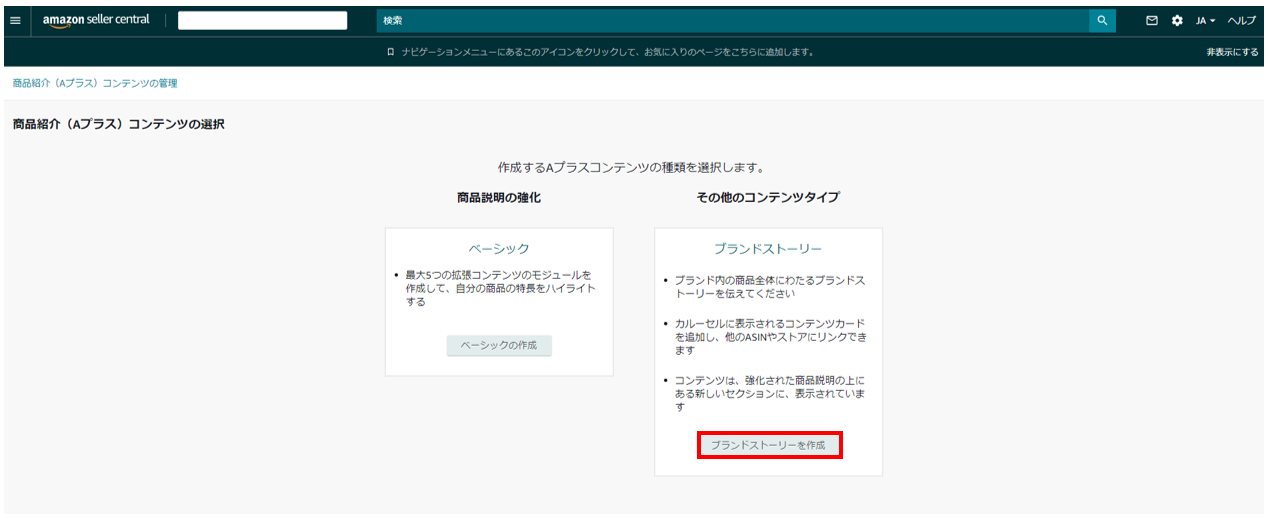This screenshot has height=520, width=1270.
Task: Open the settings gear icon
Action: tap(1177, 20)
